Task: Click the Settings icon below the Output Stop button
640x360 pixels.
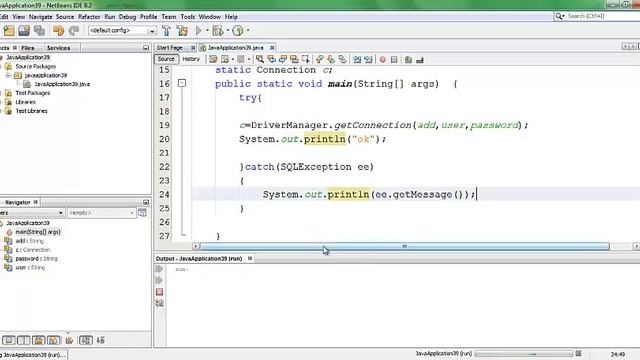Action: point(159,303)
